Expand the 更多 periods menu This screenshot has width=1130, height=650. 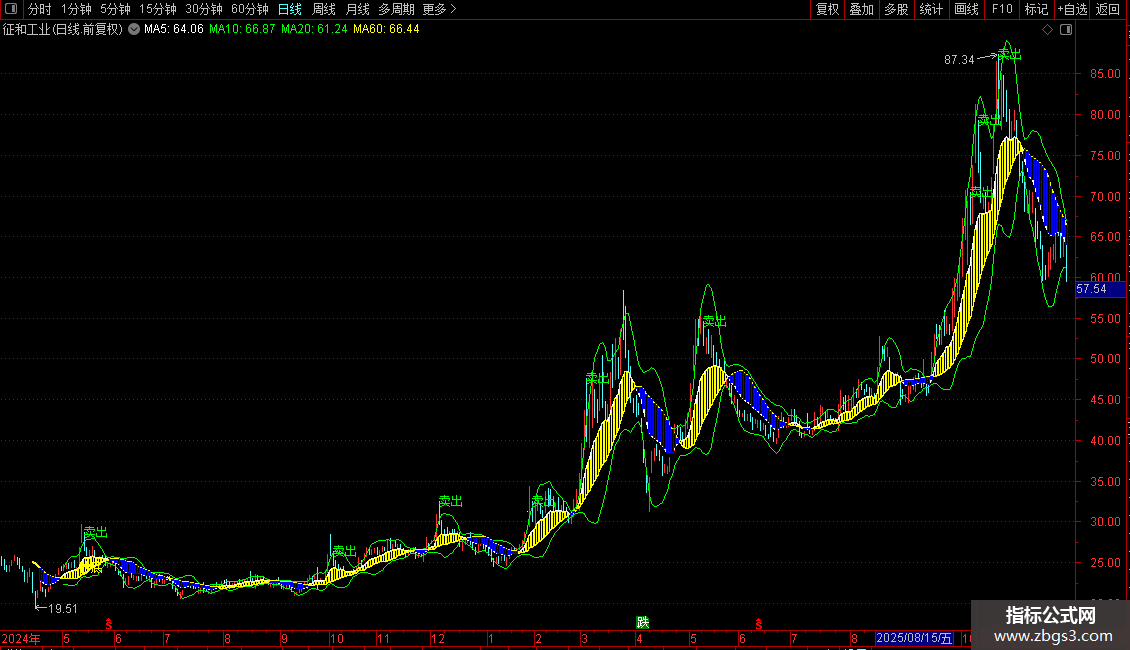[439, 9]
